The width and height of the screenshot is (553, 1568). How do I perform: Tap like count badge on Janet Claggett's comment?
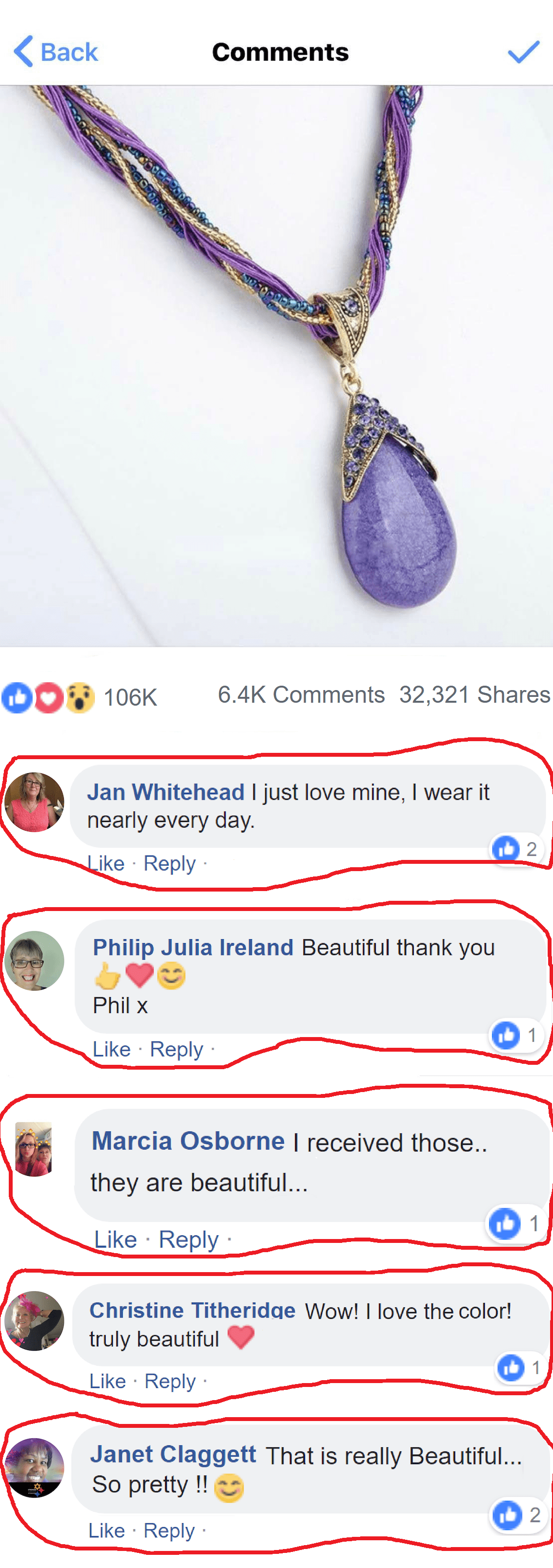[516, 1515]
